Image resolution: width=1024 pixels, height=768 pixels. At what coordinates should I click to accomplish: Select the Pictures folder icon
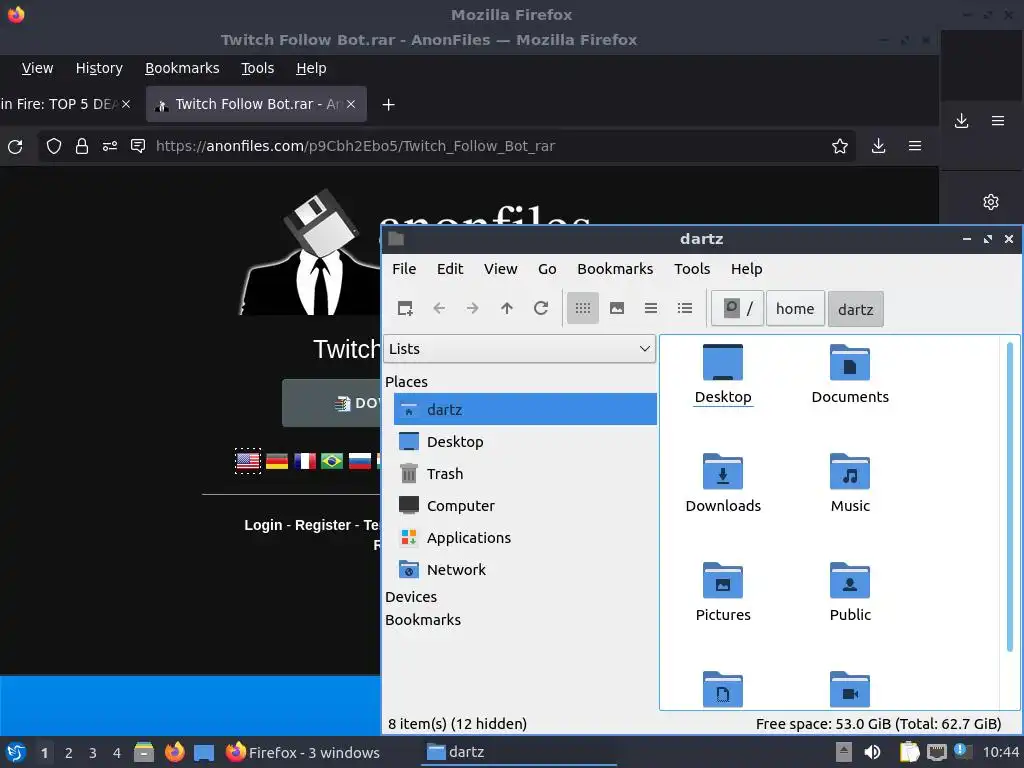click(x=723, y=592)
